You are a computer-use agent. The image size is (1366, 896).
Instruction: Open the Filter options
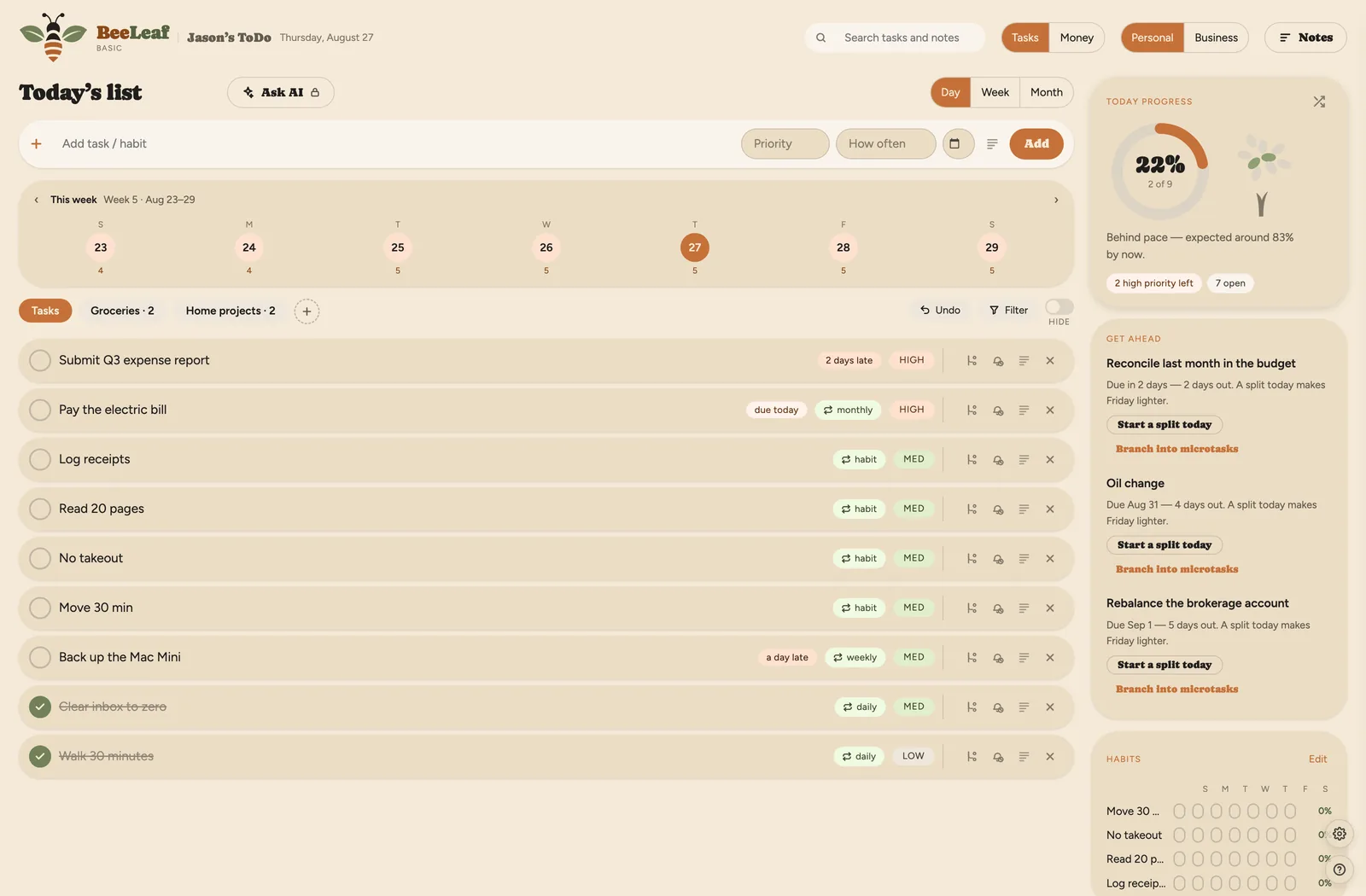[1008, 311]
